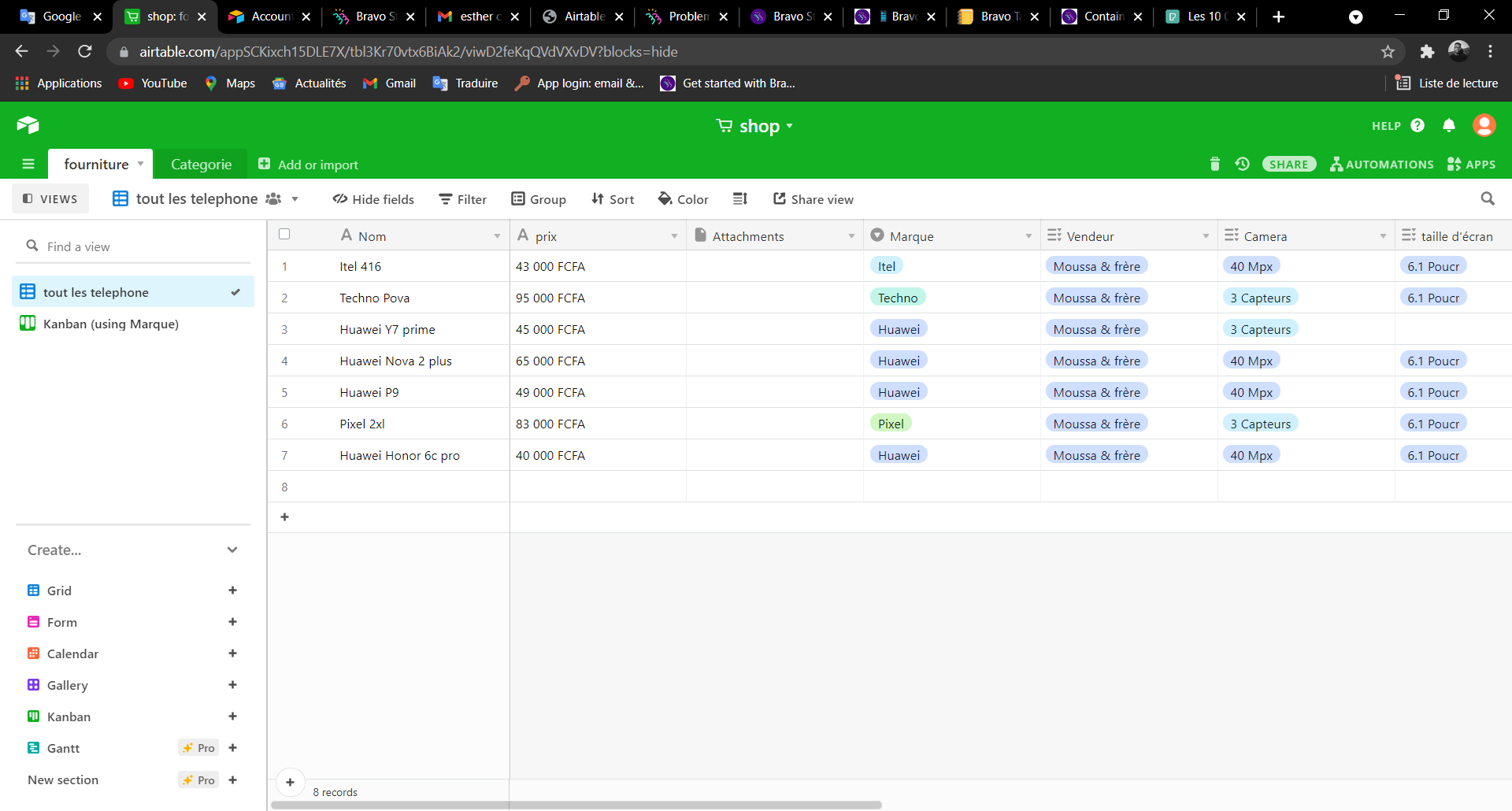Click the Share view button
The image size is (1512, 811).
click(x=813, y=199)
